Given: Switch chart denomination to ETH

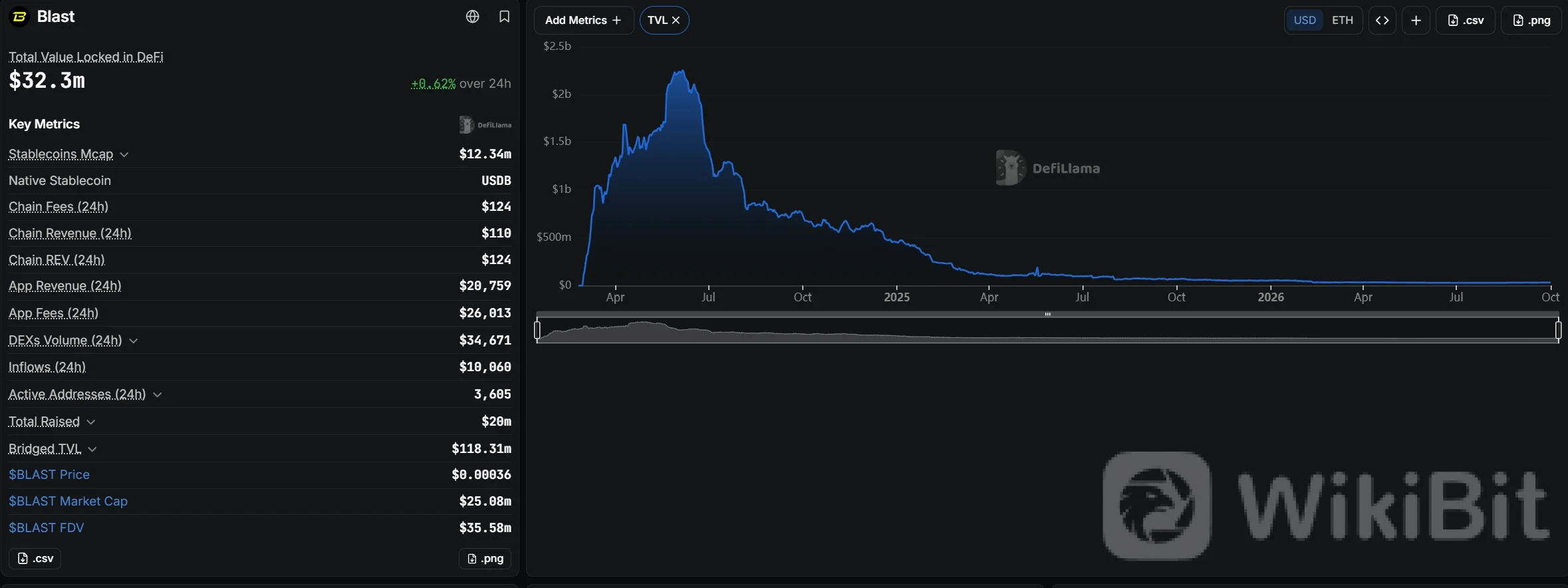Looking at the screenshot, I should point(1343,20).
